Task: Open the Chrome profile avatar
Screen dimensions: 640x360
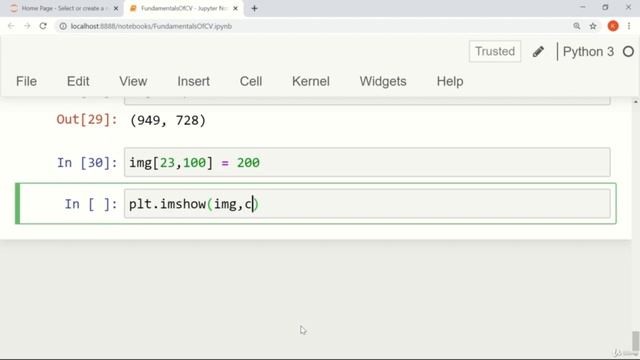Action: [613, 26]
